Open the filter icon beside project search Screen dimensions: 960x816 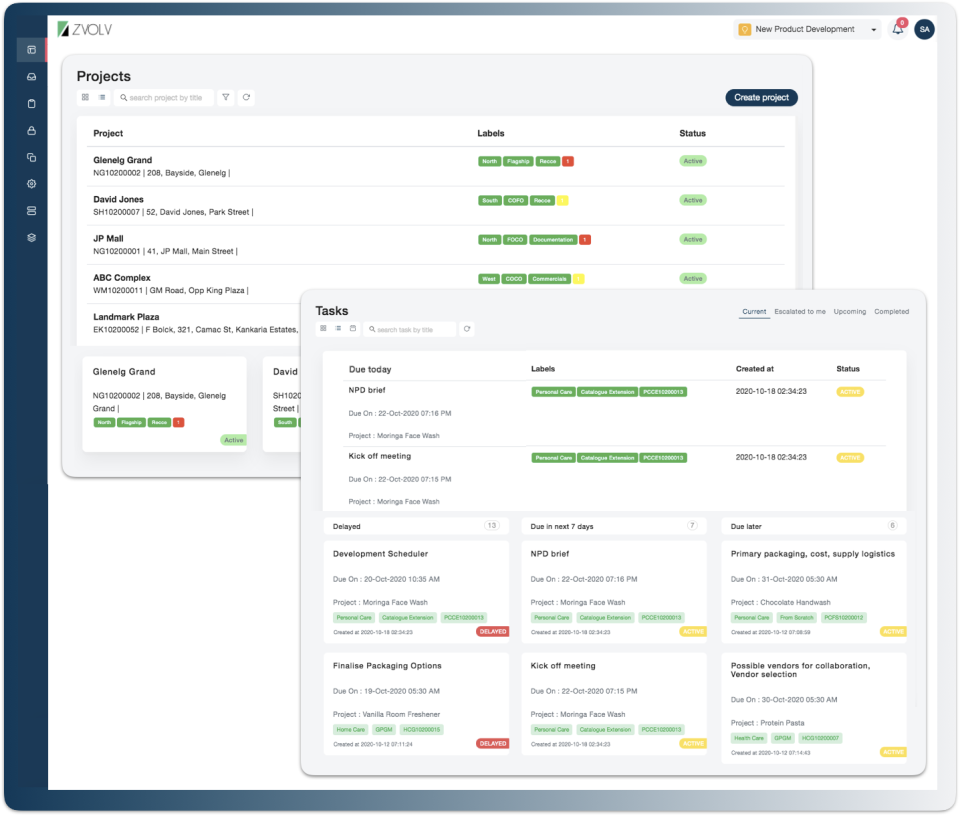tap(226, 97)
